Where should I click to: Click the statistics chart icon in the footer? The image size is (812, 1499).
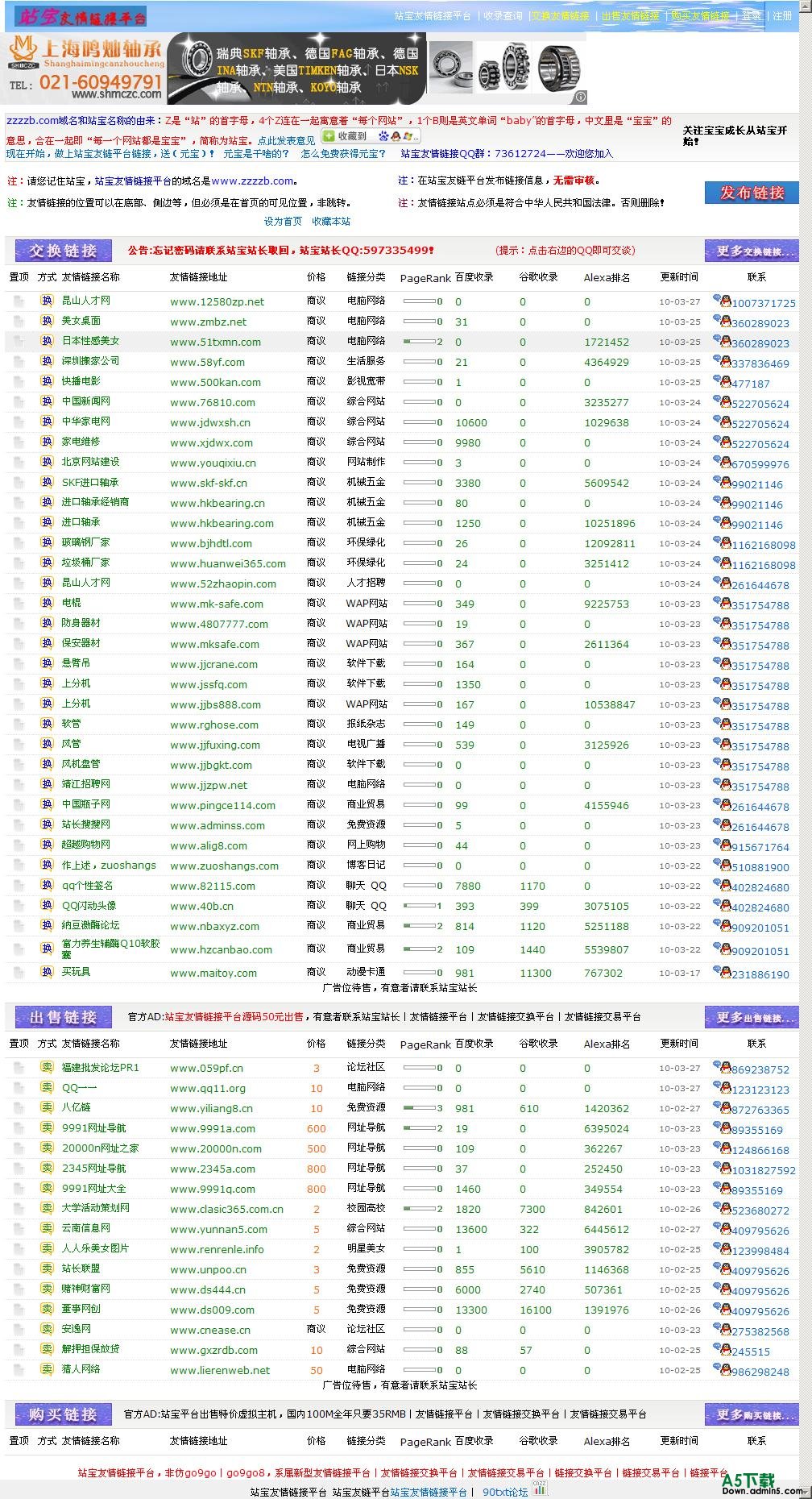(539, 1488)
